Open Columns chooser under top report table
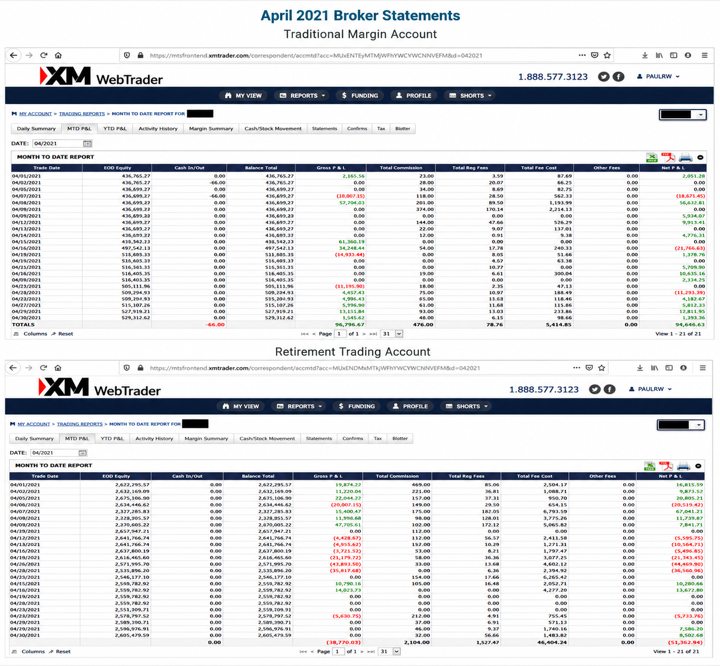Viewport: 720px width, 666px height. tap(31, 334)
